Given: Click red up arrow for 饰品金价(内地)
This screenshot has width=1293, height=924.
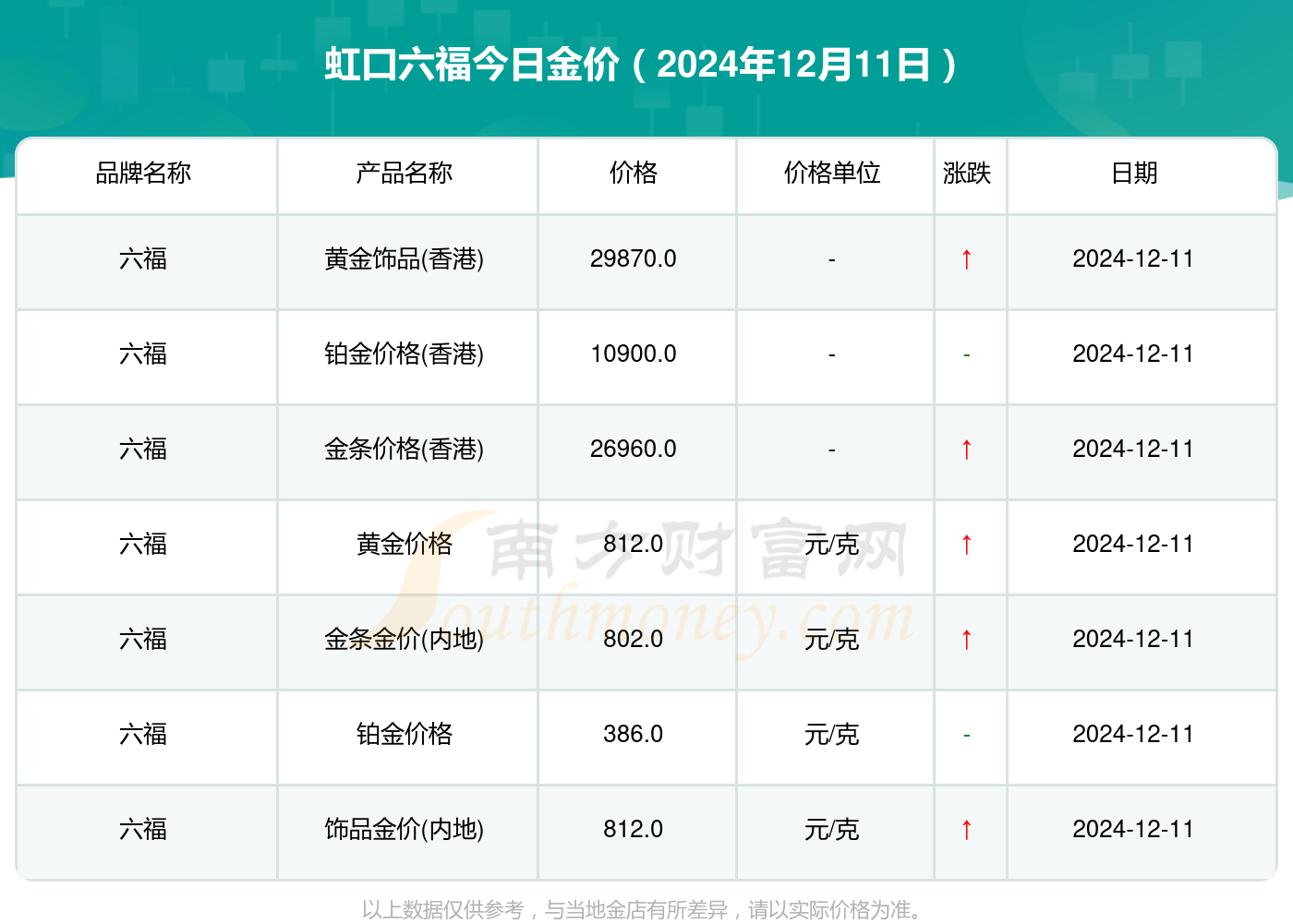Looking at the screenshot, I should click(x=967, y=829).
